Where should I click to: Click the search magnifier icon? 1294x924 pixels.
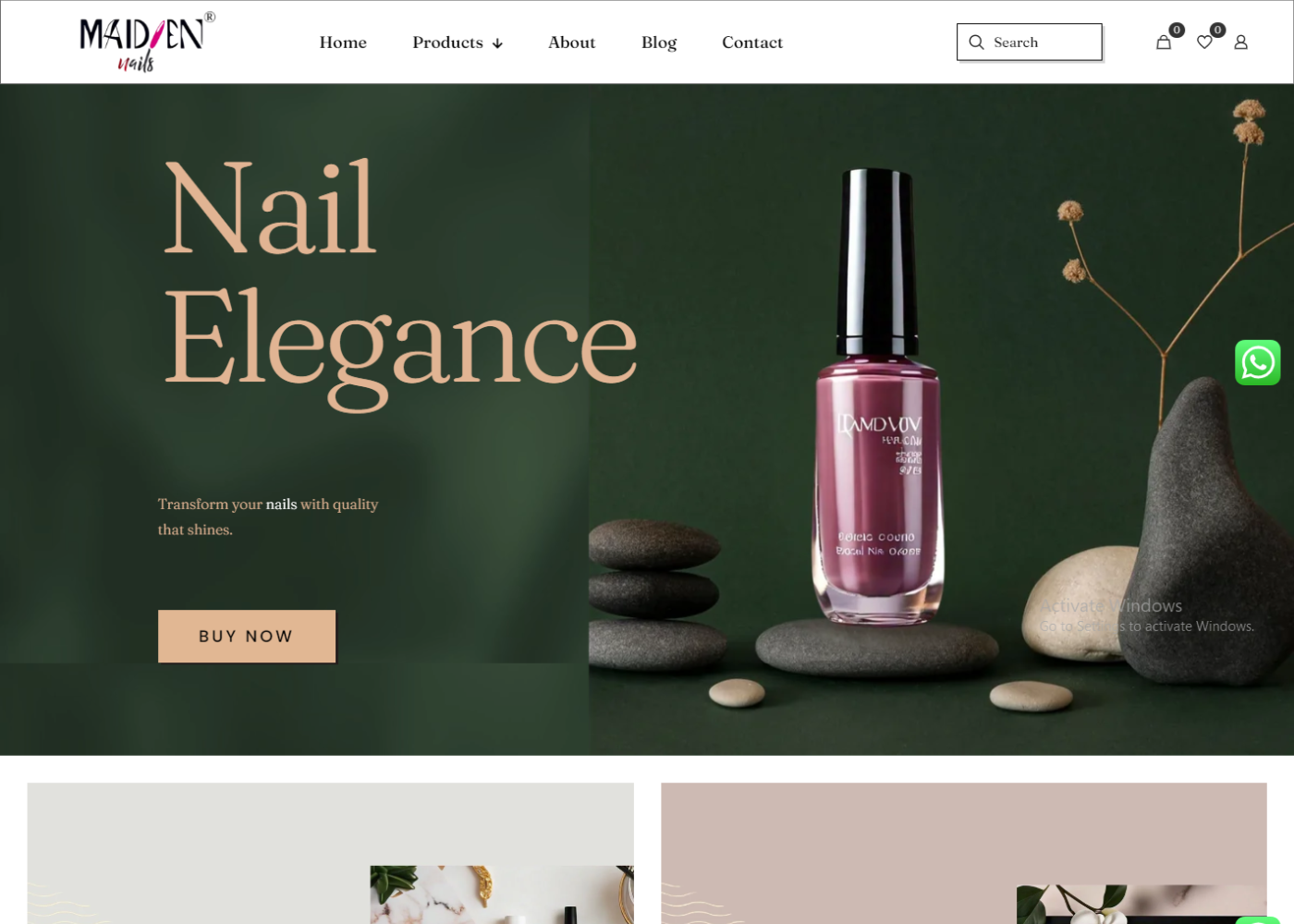pyautogui.click(x=976, y=43)
